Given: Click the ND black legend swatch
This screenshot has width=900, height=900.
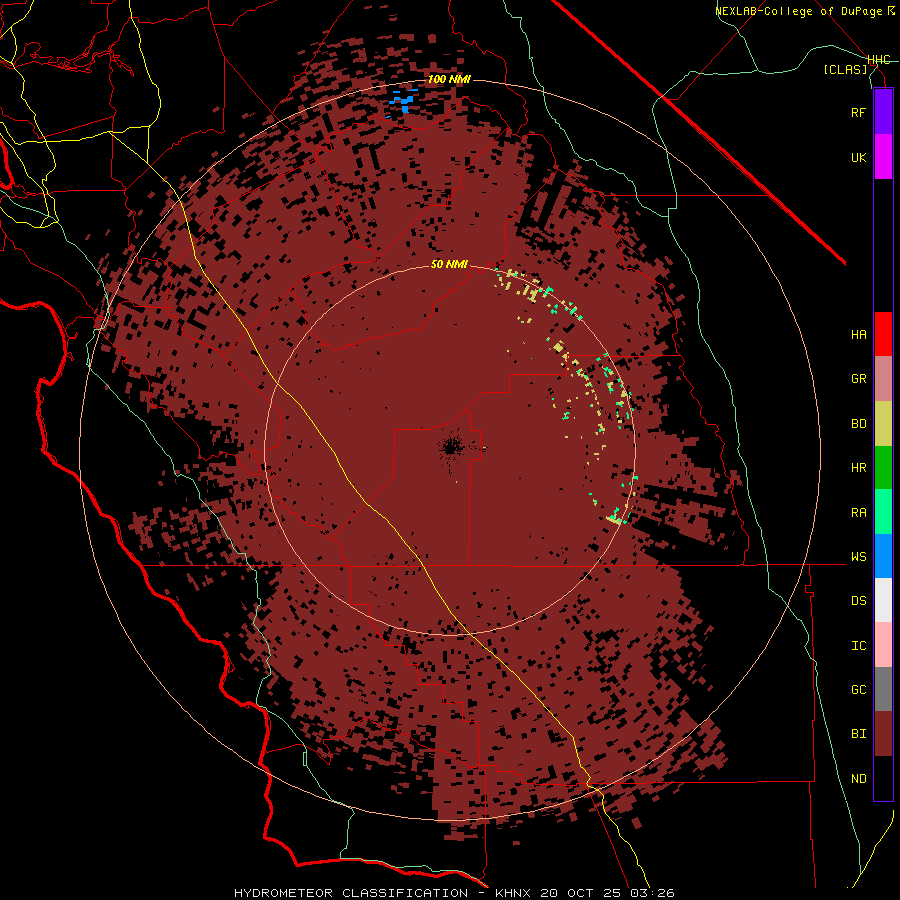Looking at the screenshot, I should pos(883,778).
